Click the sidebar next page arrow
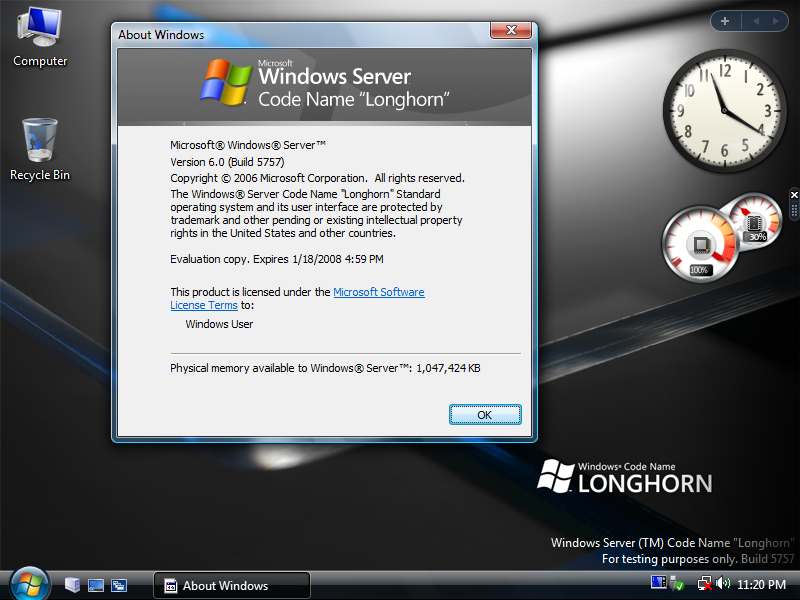Screen dimensions: 800x600 pyautogui.click(x=776, y=21)
